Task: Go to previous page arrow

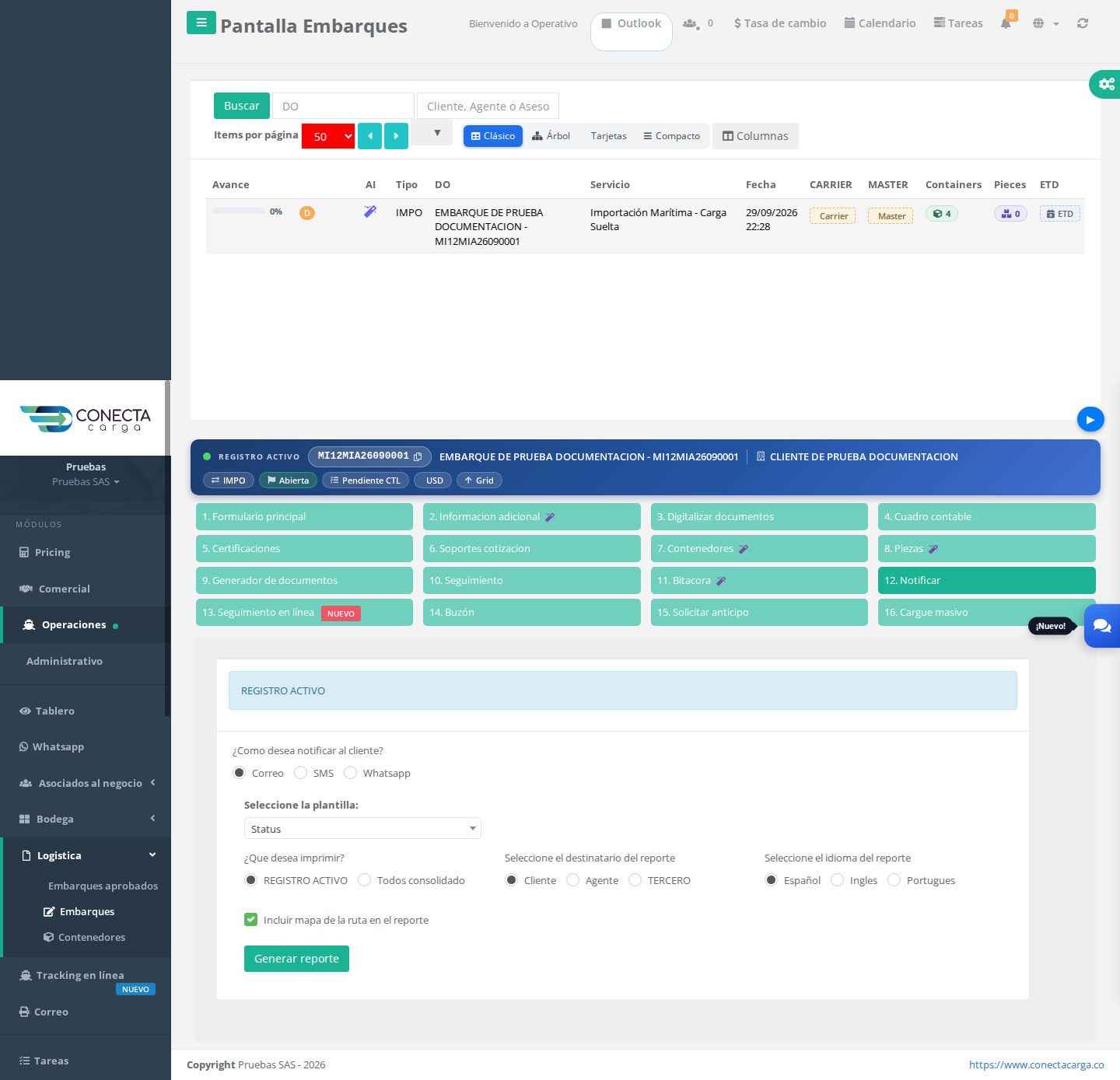Action: tap(369, 136)
